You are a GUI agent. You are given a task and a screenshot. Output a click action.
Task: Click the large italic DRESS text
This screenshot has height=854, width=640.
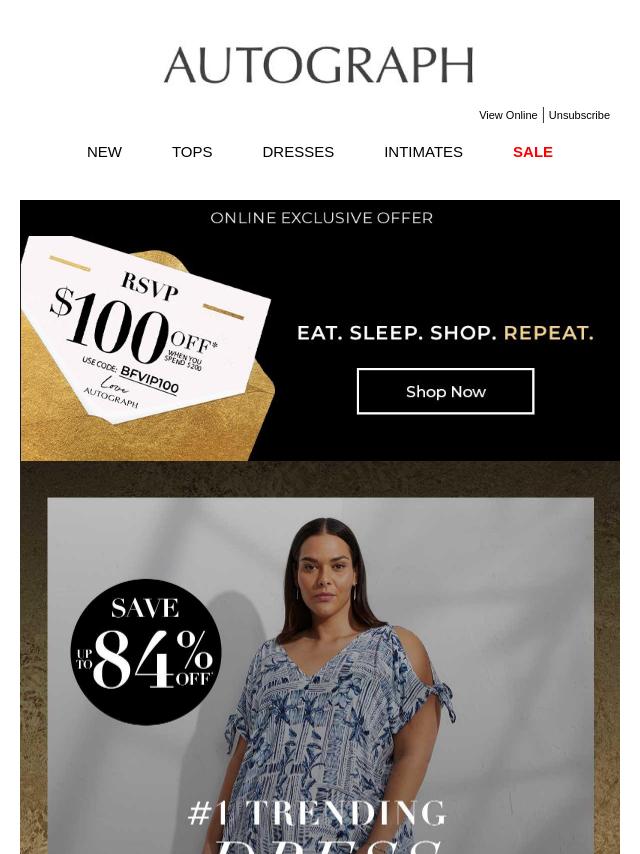327,845
